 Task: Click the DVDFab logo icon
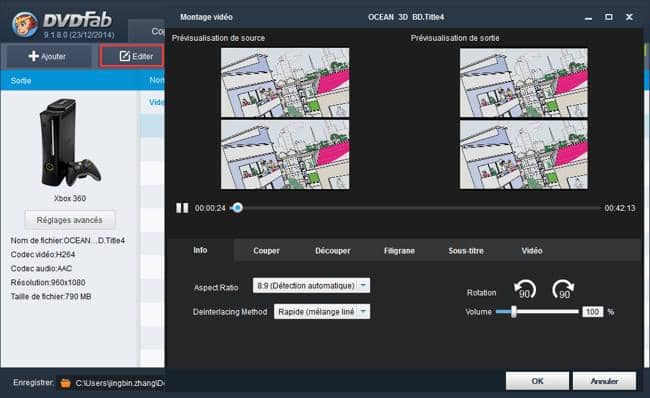coord(25,24)
